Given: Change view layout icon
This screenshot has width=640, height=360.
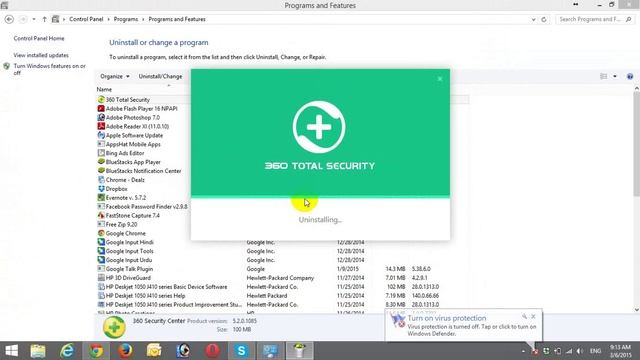Looking at the screenshot, I should coord(604,76).
